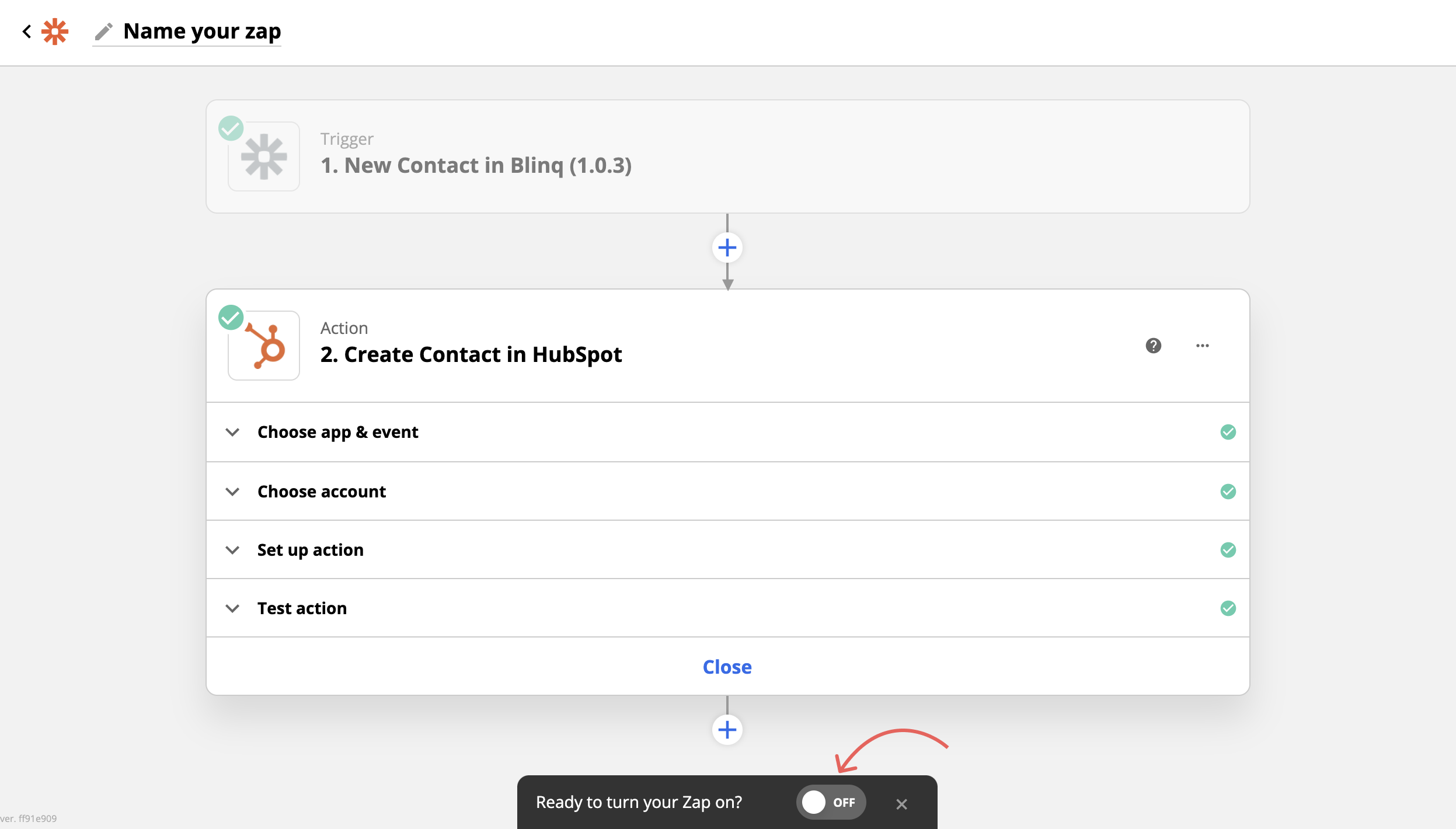
Task: Click the Set up action completion check
Action: (x=1228, y=550)
